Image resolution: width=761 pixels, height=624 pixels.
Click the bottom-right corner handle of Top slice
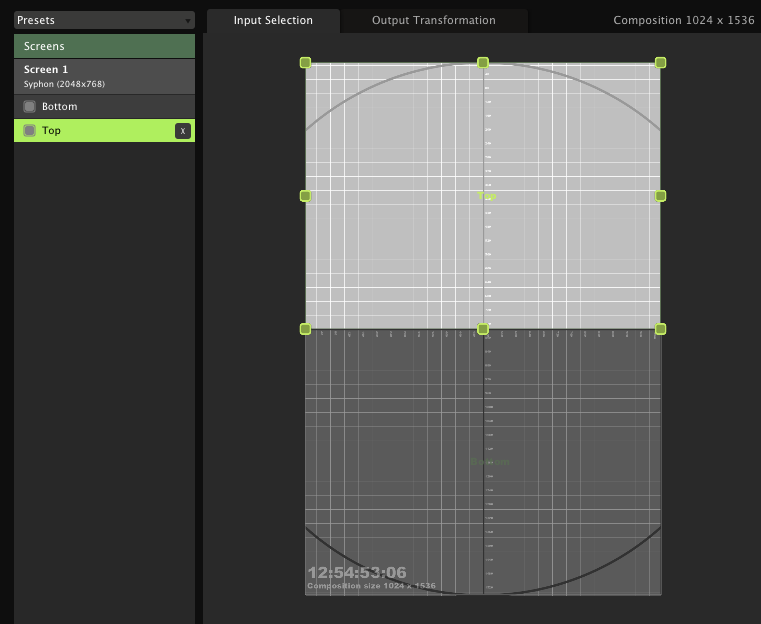tap(660, 329)
